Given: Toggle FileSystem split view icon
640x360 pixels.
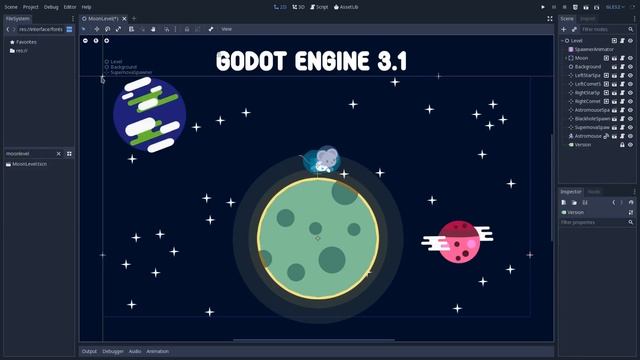Looking at the screenshot, I should (69, 29).
